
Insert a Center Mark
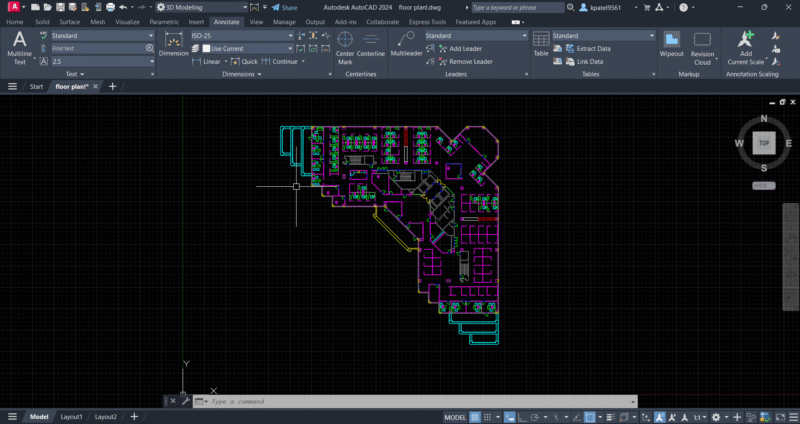[345, 47]
